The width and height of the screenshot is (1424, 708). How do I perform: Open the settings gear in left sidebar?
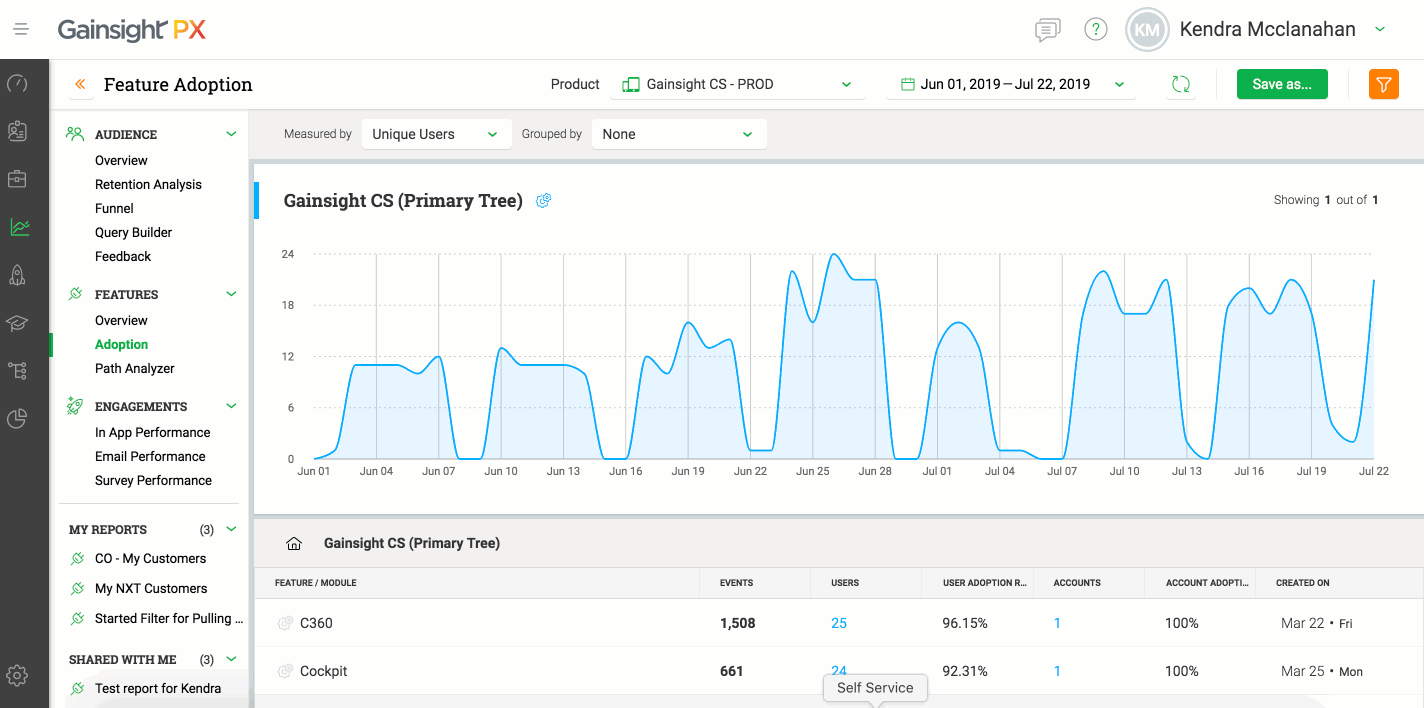click(17, 675)
